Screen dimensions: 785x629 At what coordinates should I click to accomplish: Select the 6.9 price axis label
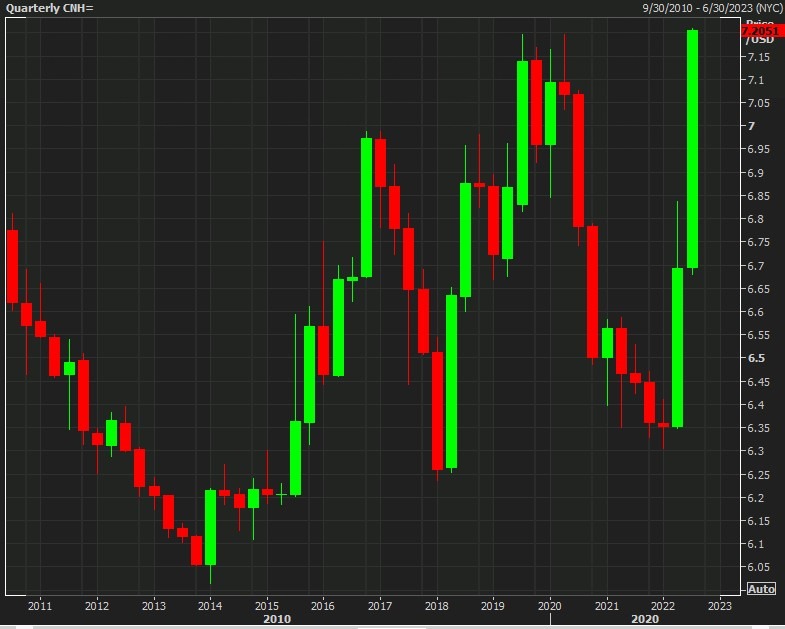click(756, 173)
